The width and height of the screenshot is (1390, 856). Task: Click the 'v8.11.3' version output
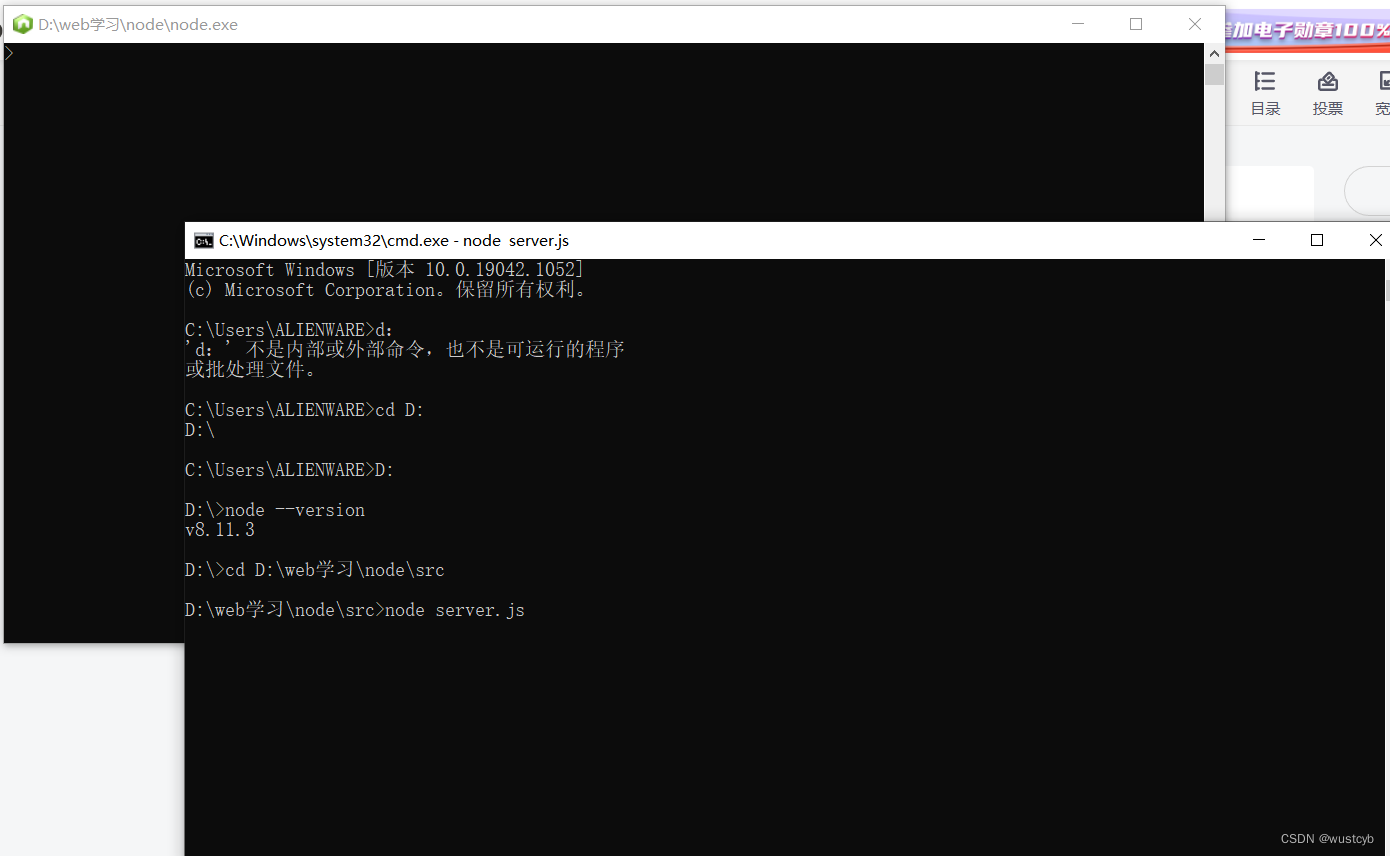pos(220,530)
